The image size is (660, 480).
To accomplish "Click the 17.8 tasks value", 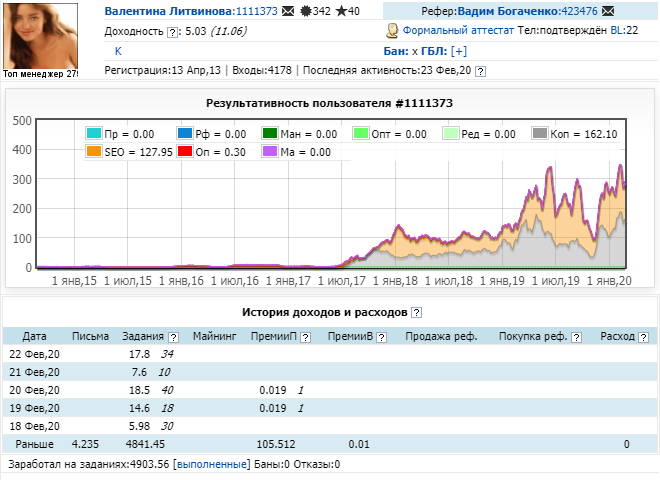I will (x=139, y=354).
